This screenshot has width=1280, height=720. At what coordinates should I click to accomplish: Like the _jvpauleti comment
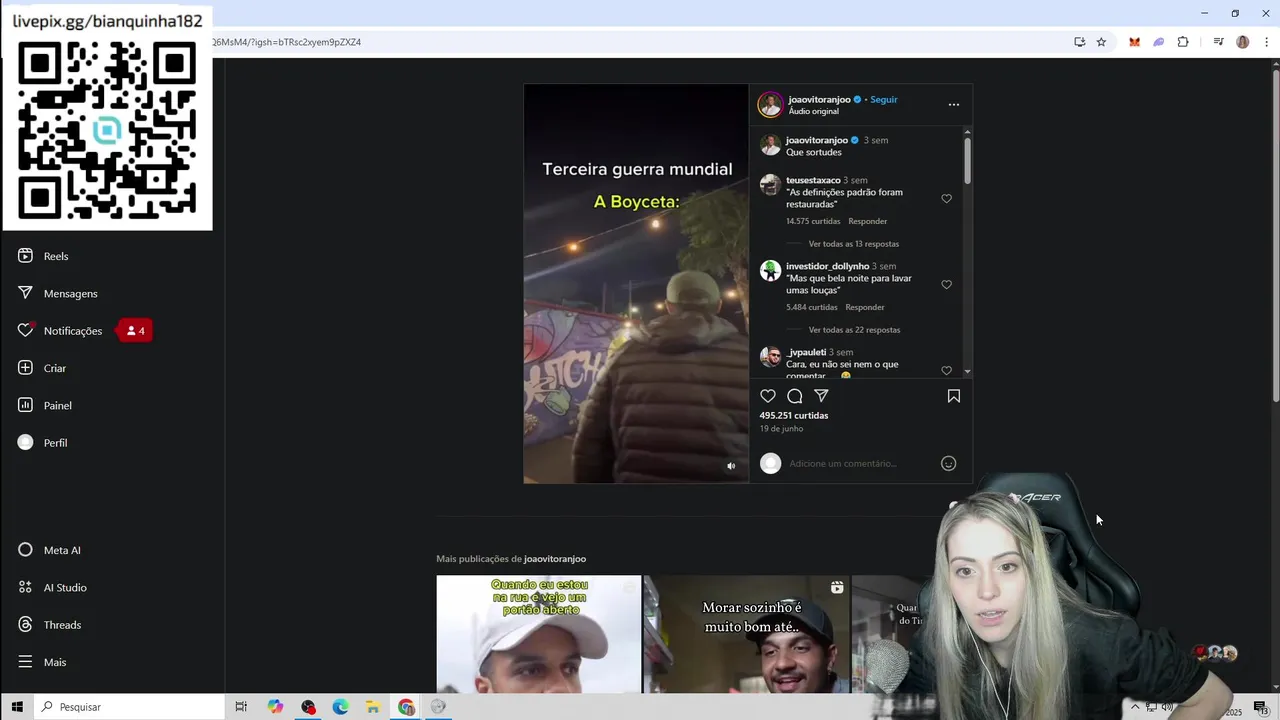pos(946,370)
